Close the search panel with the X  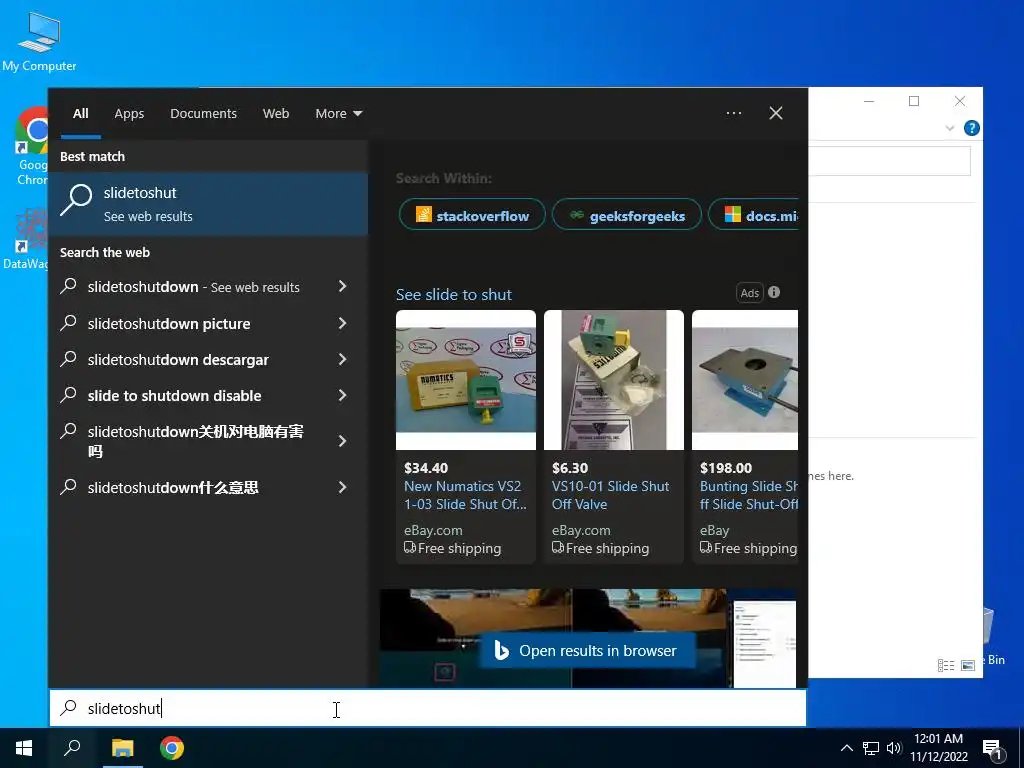tap(776, 113)
